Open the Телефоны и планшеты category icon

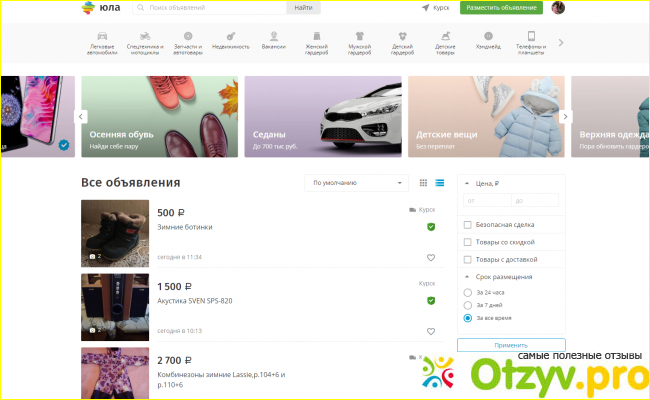(x=531, y=37)
